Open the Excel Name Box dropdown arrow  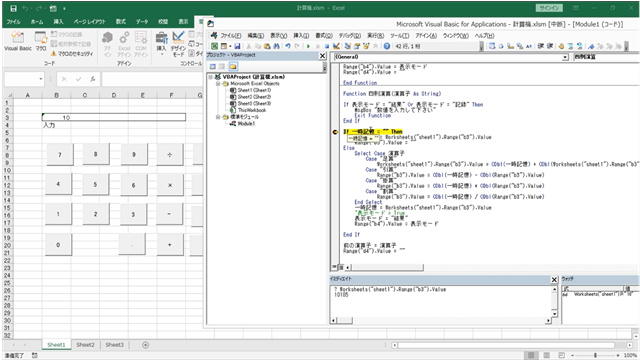coord(41,79)
